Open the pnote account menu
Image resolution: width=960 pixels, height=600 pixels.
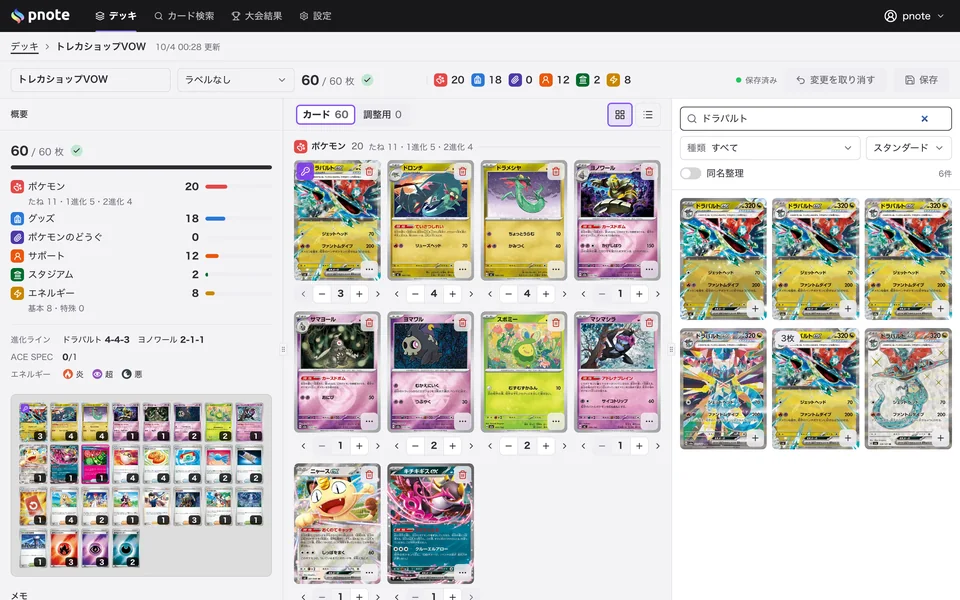pyautogui.click(x=914, y=16)
